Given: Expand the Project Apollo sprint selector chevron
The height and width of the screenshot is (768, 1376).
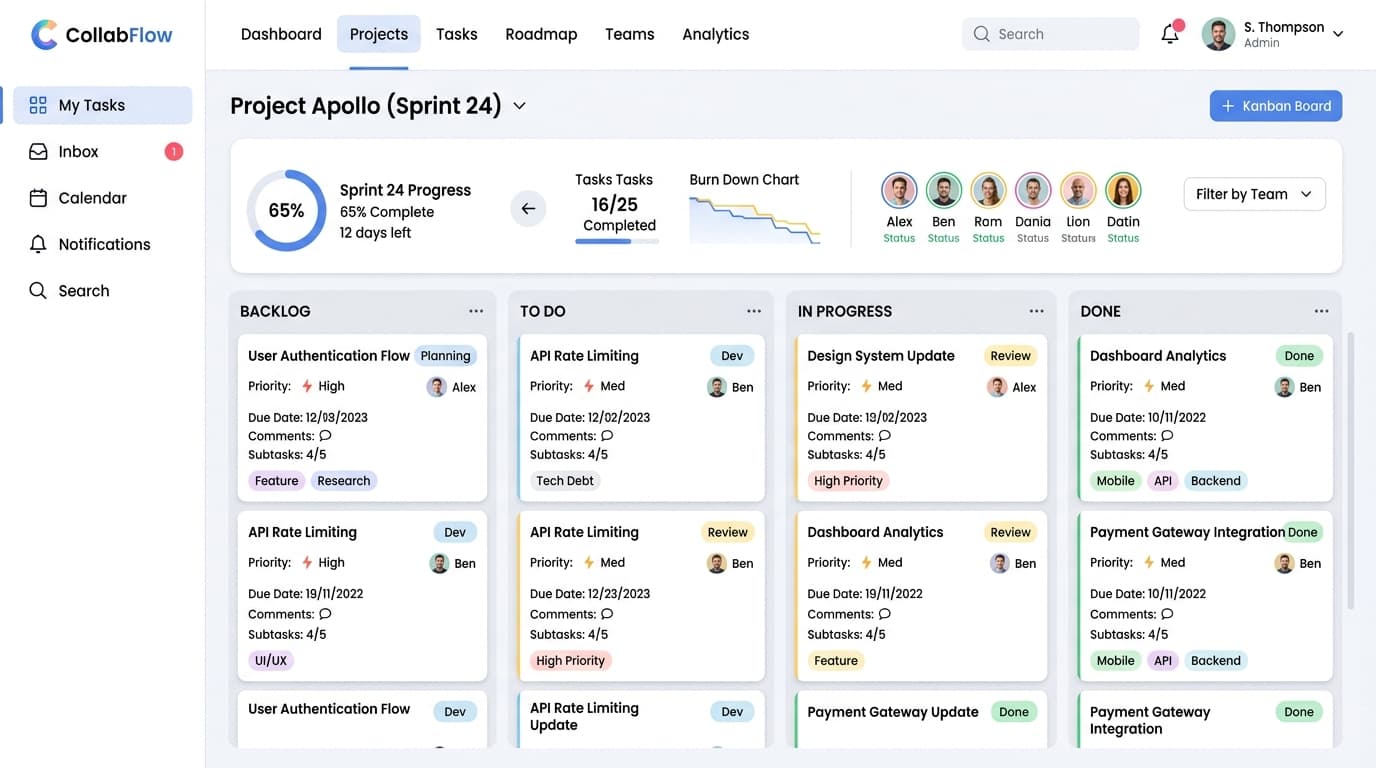Looking at the screenshot, I should coord(519,106).
